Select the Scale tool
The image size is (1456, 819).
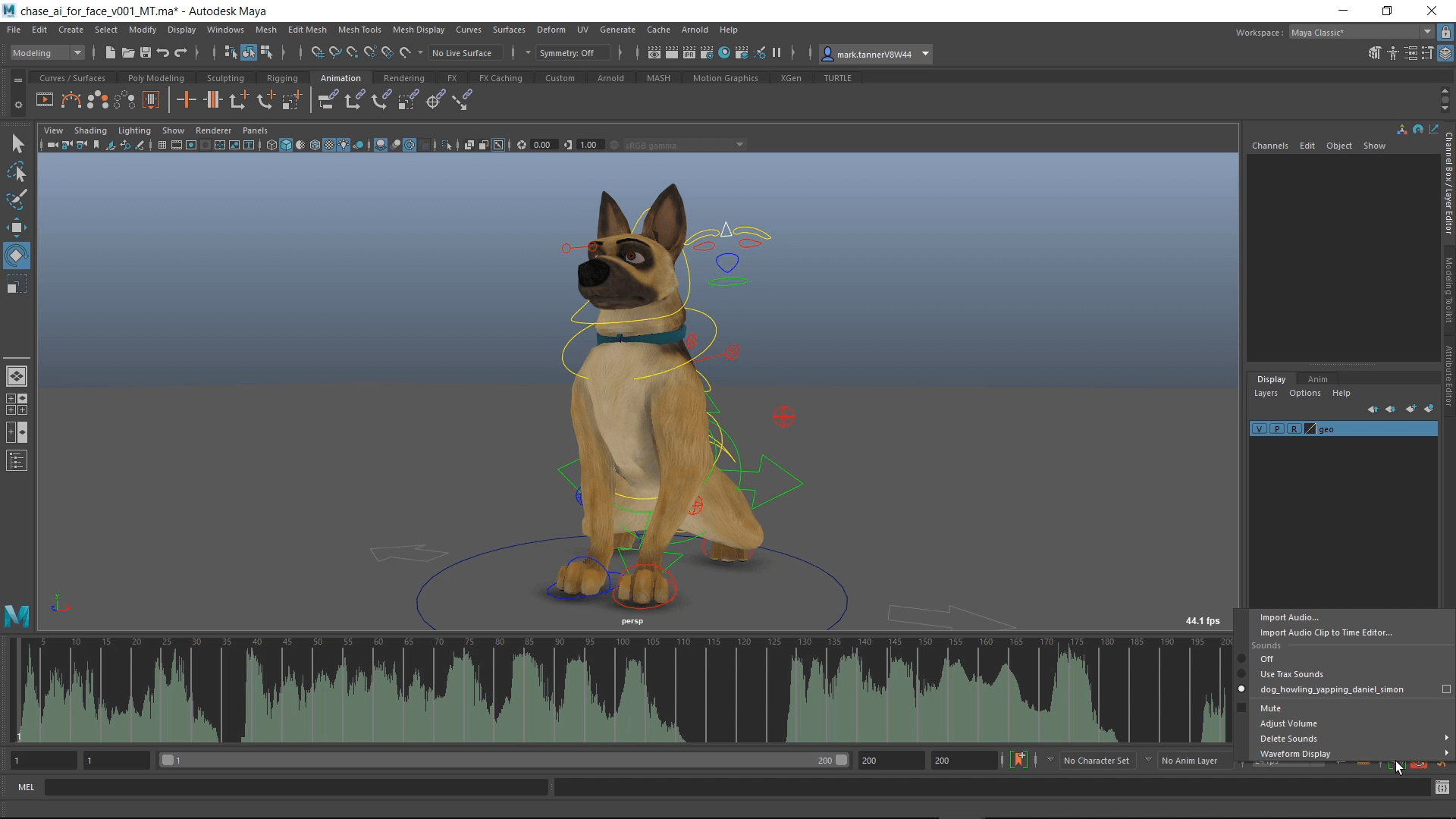pos(17,284)
